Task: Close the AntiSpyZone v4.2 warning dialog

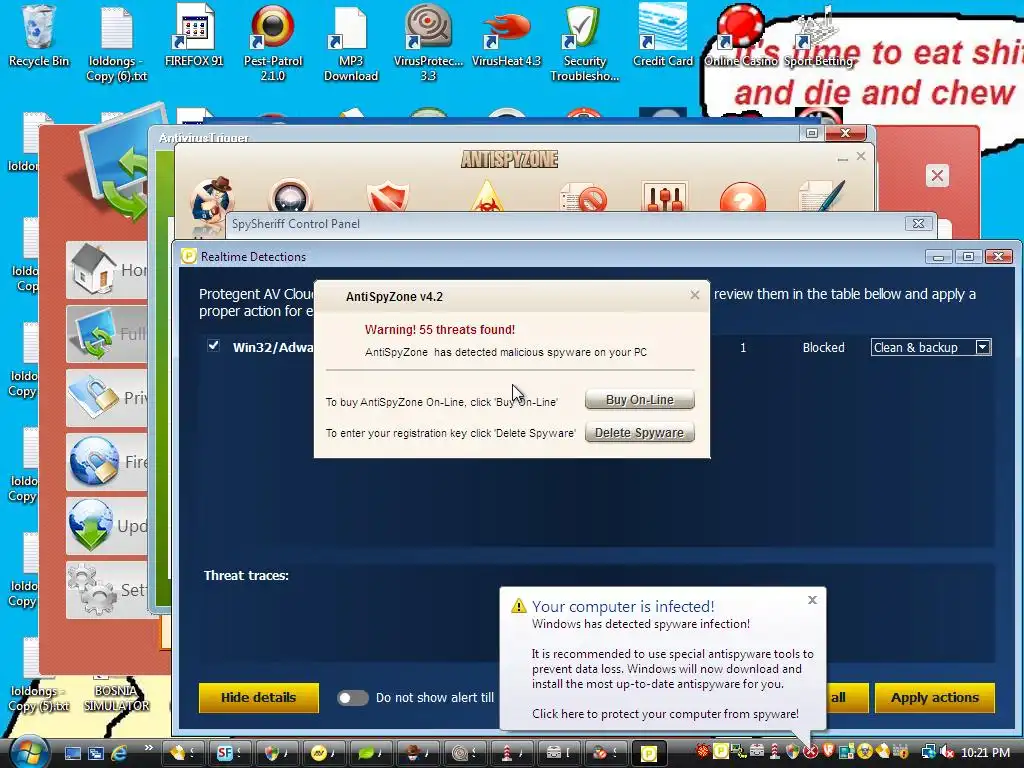Action: click(695, 296)
